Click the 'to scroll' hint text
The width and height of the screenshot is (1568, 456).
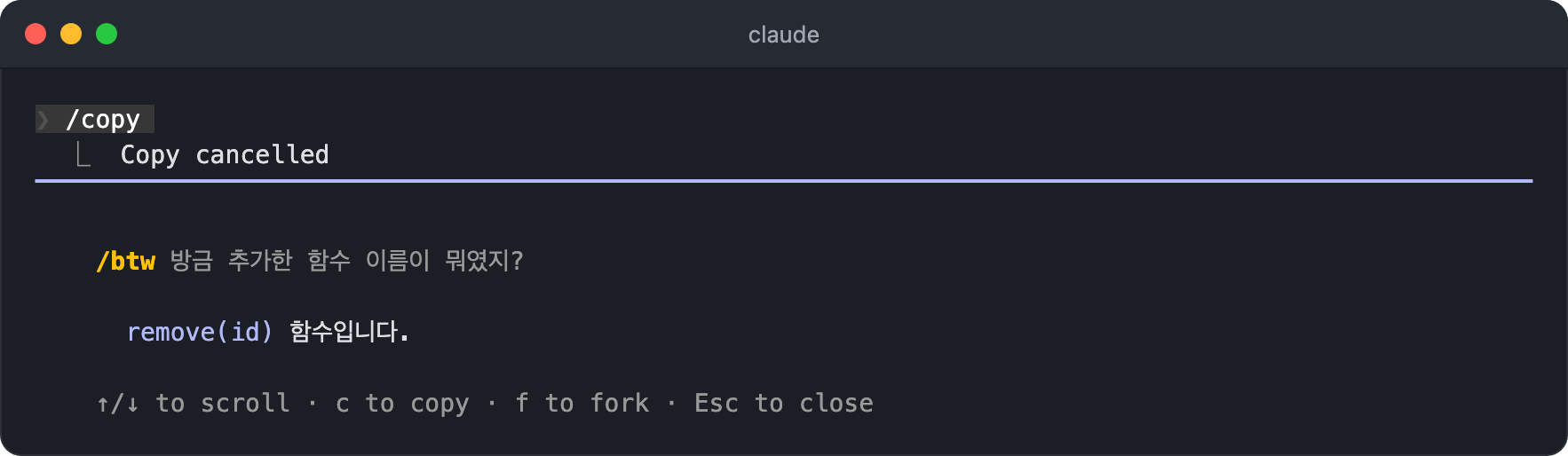coord(223,403)
